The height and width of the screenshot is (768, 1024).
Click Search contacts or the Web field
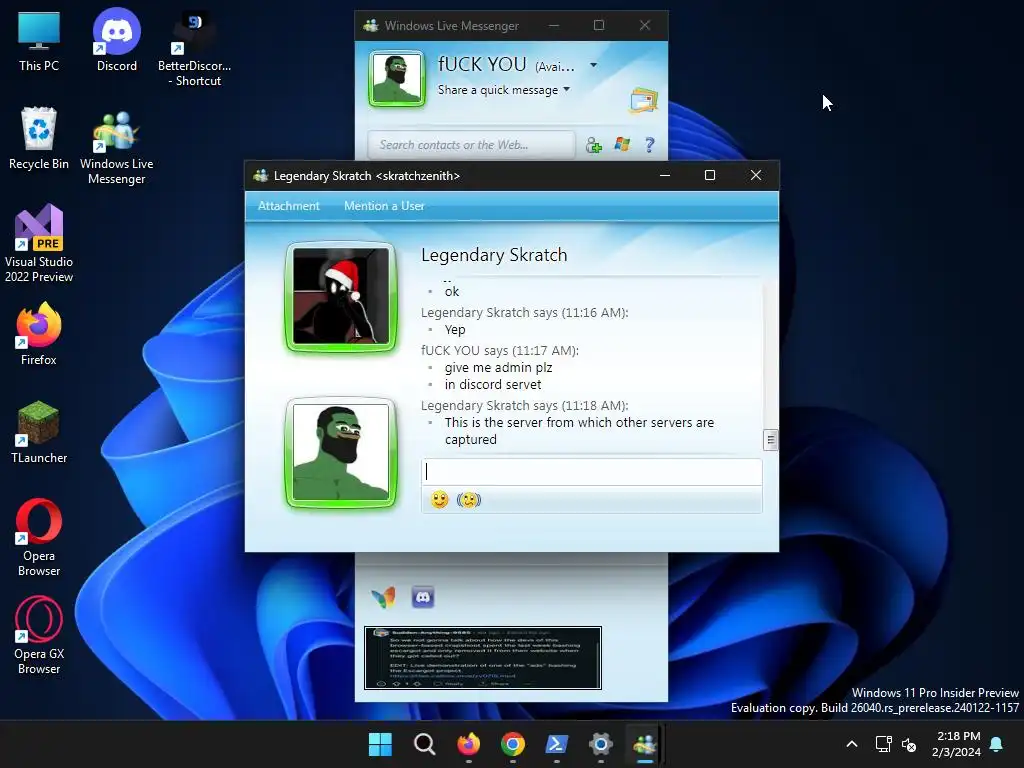click(471, 145)
